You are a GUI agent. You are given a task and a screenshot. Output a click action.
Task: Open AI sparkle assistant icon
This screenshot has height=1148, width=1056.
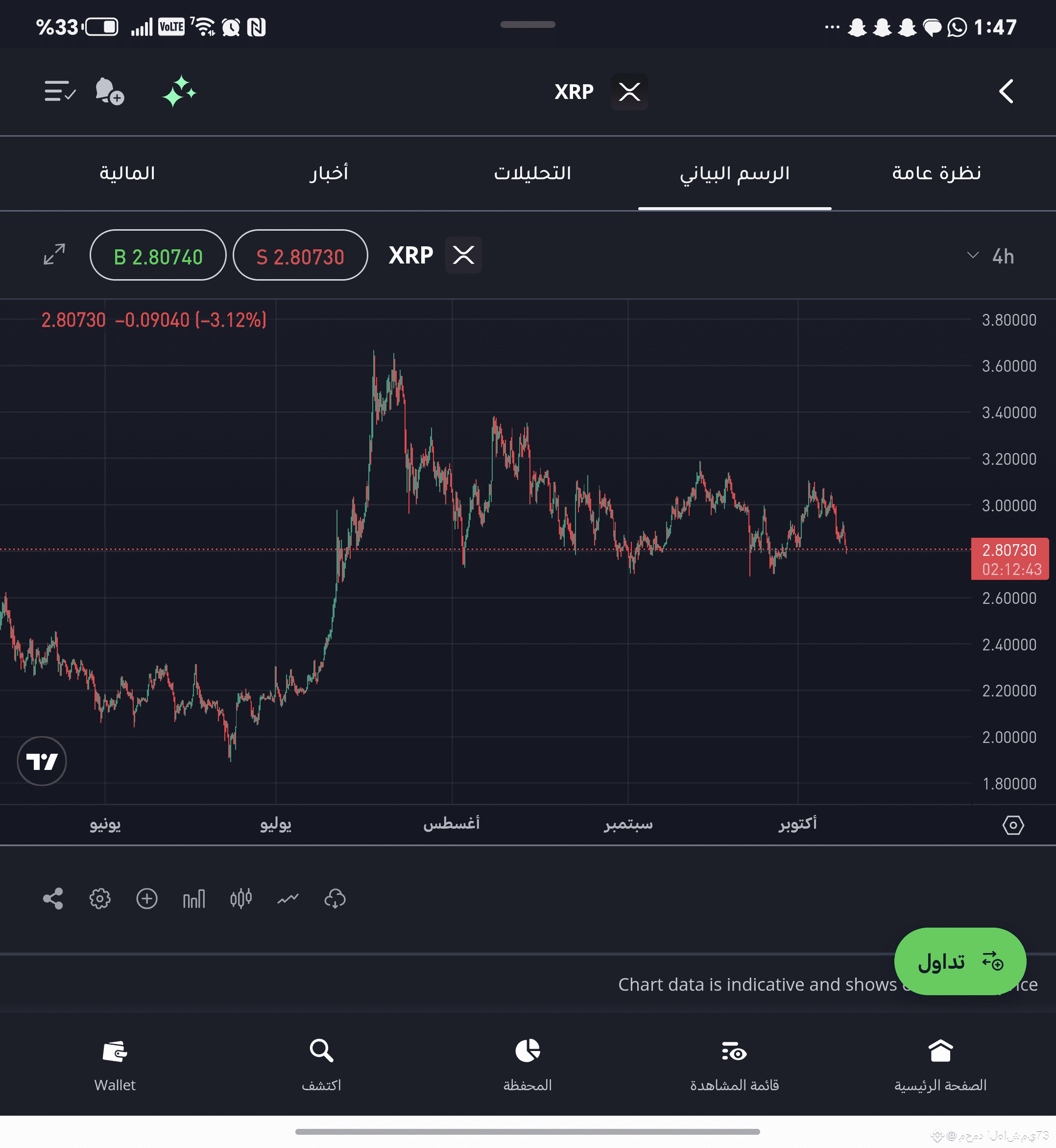point(179,92)
